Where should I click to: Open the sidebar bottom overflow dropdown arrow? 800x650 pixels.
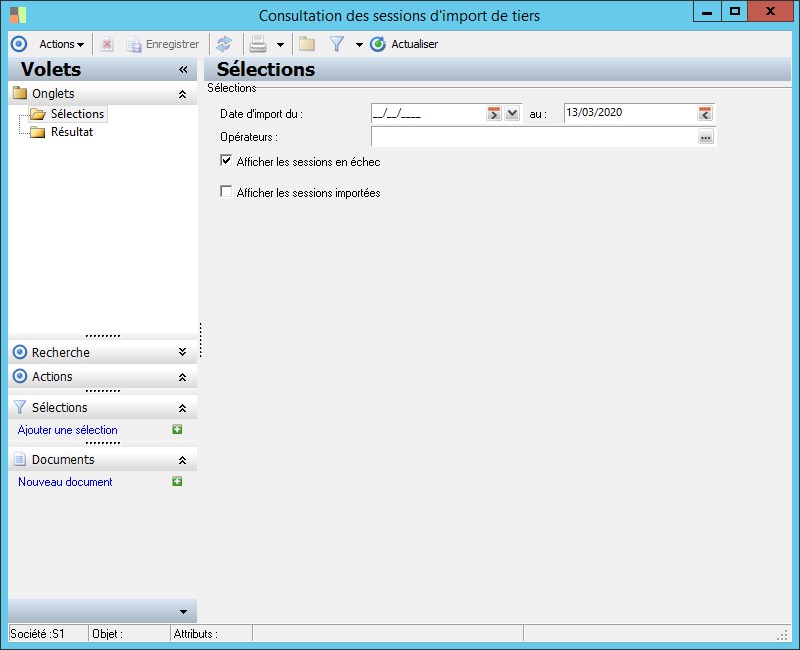click(183, 612)
